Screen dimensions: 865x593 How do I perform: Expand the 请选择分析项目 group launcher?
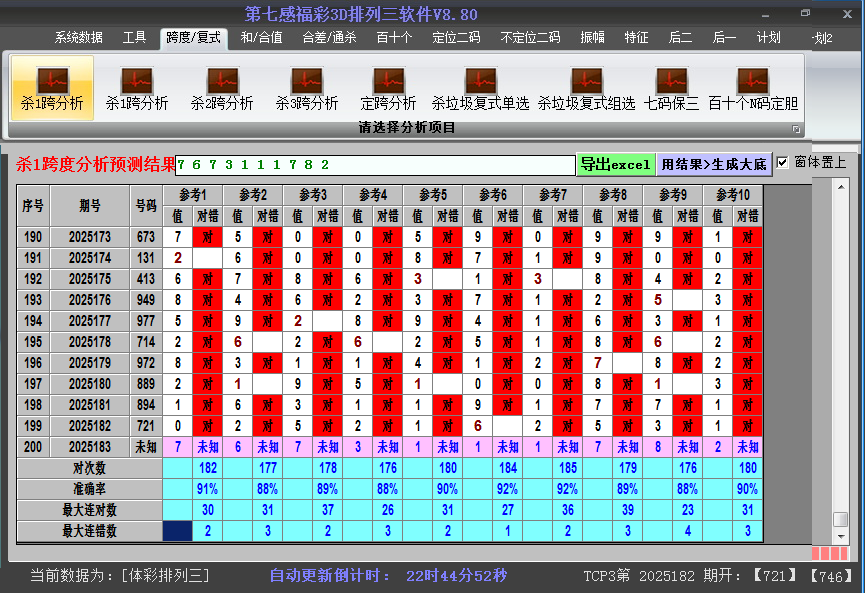(x=796, y=129)
